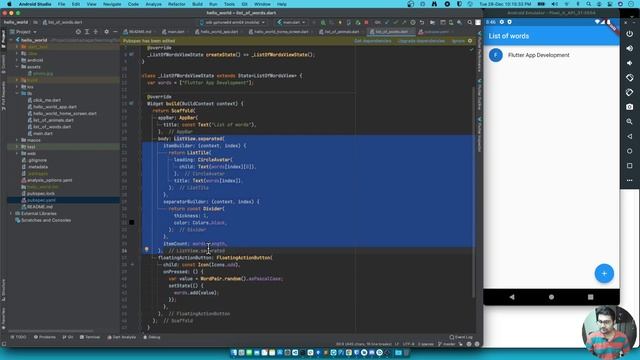Select 'Flutter App Development' list item
This screenshot has height=360, width=640.
tap(551, 55)
